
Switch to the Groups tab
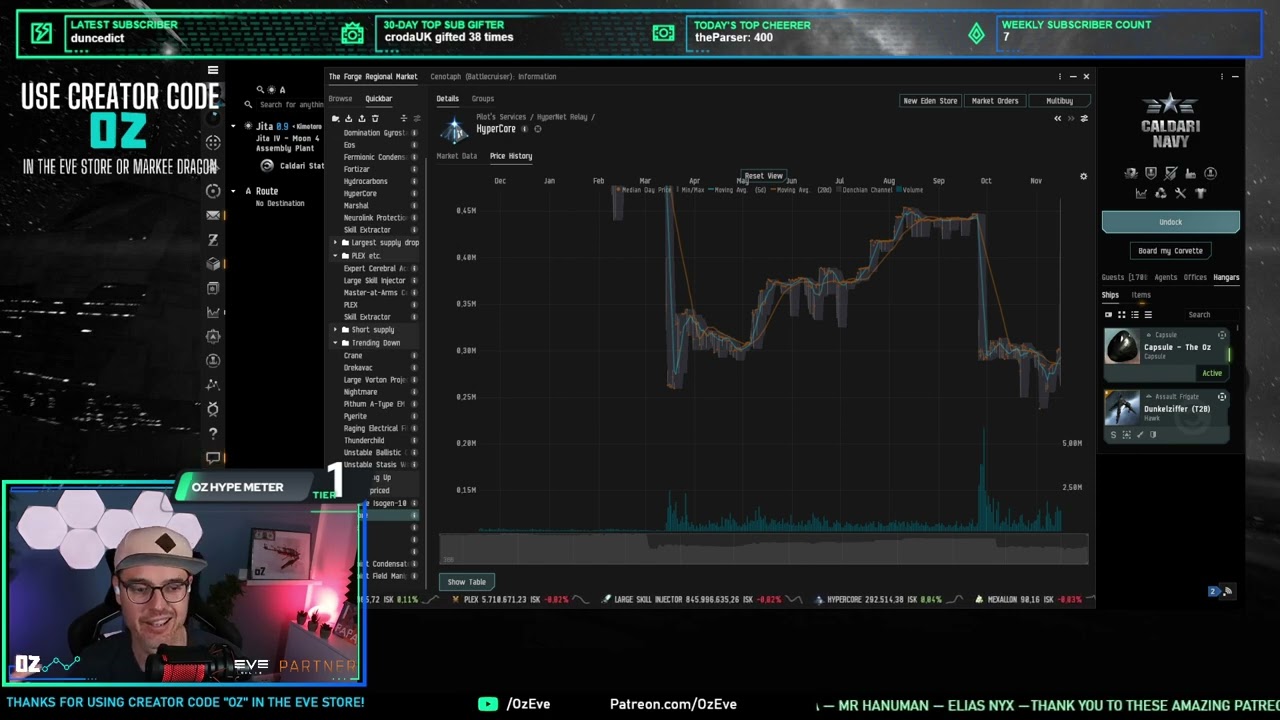pos(483,99)
